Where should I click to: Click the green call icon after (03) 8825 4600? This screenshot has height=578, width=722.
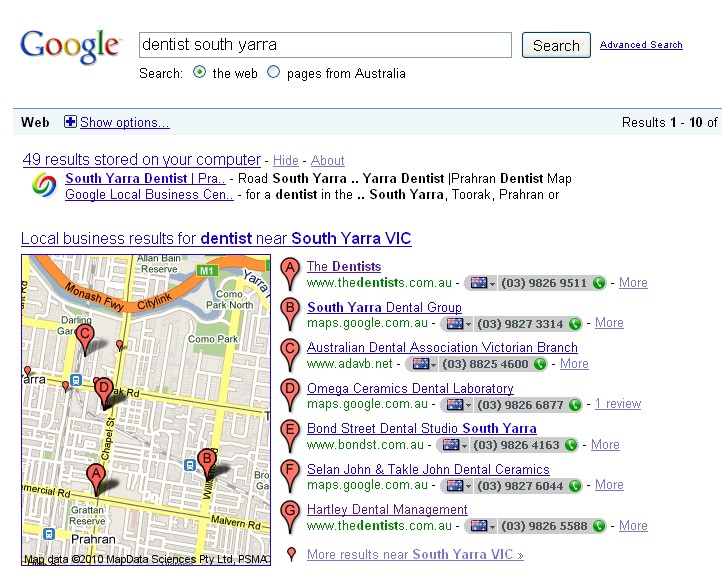[x=540, y=364]
